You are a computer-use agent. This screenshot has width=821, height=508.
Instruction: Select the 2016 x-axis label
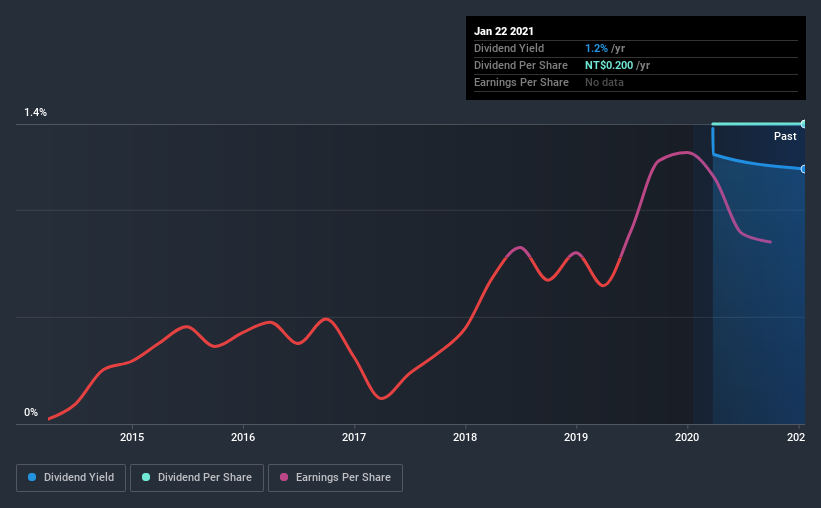(x=243, y=437)
